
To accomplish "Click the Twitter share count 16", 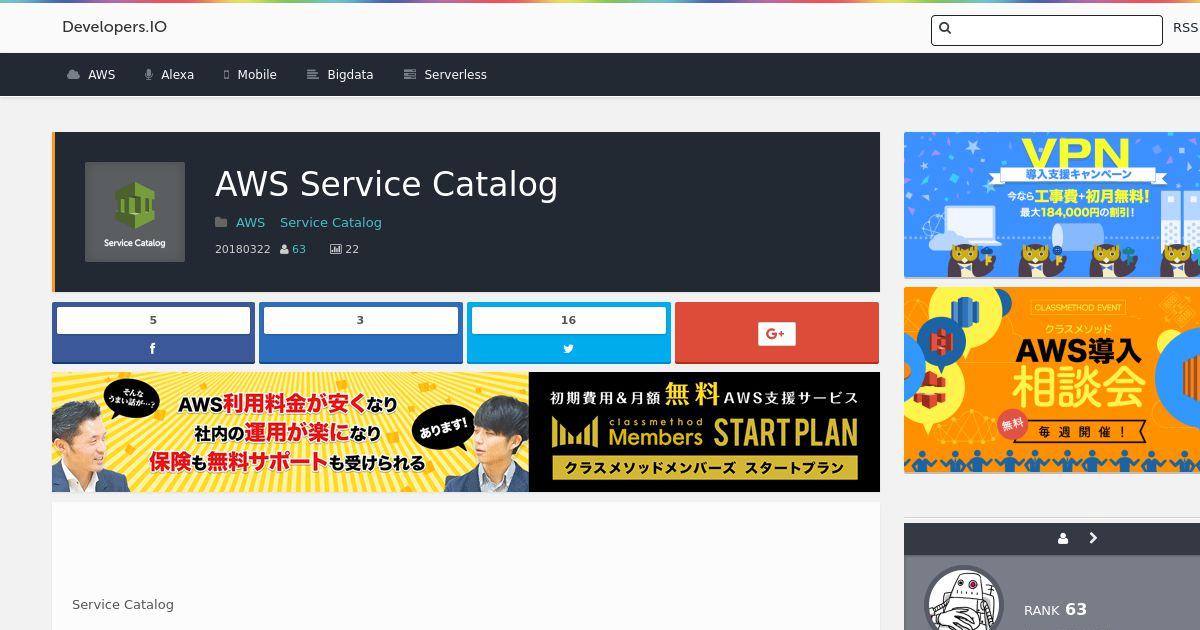I will point(568,320).
